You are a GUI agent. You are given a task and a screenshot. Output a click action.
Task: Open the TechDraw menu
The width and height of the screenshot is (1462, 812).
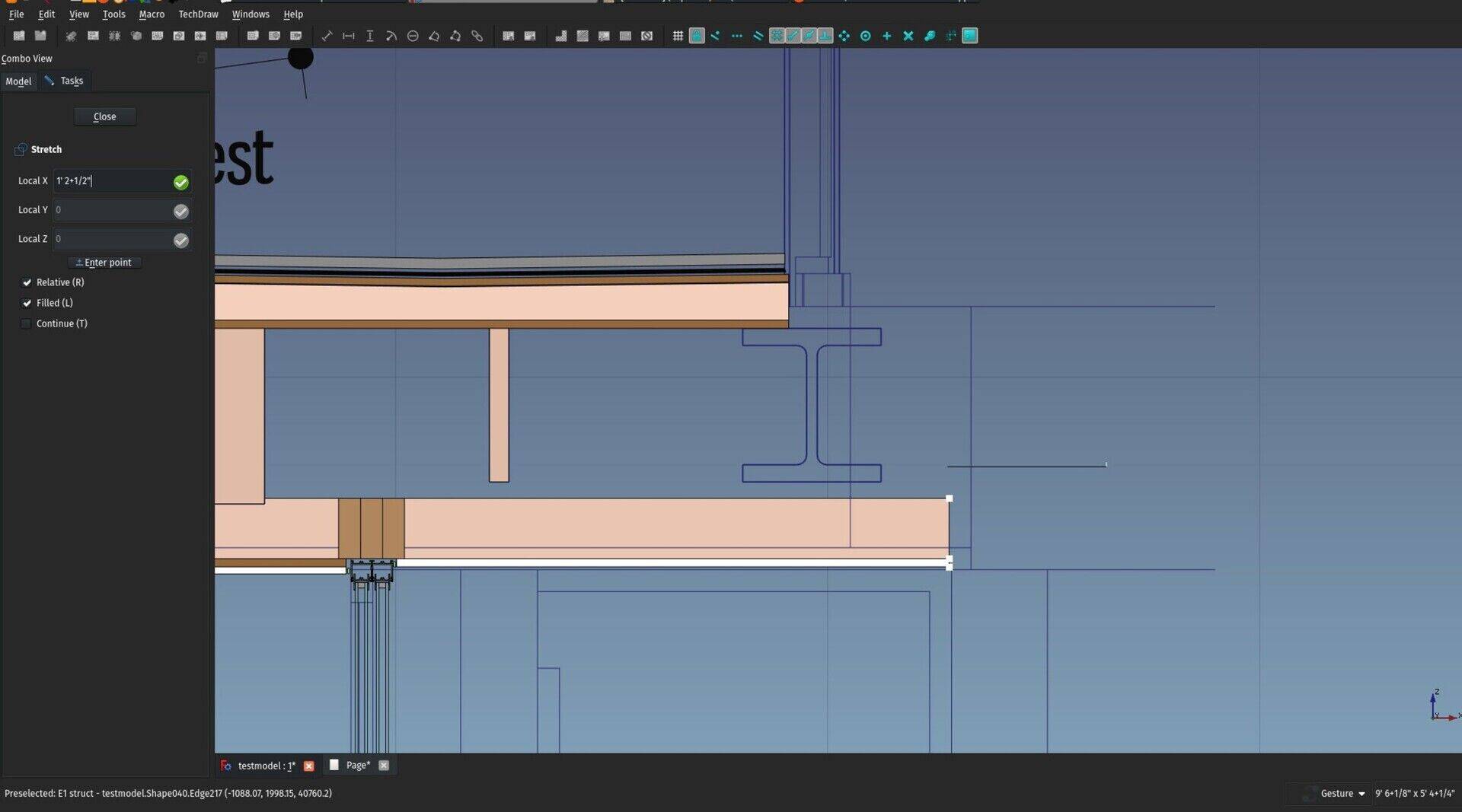click(198, 14)
